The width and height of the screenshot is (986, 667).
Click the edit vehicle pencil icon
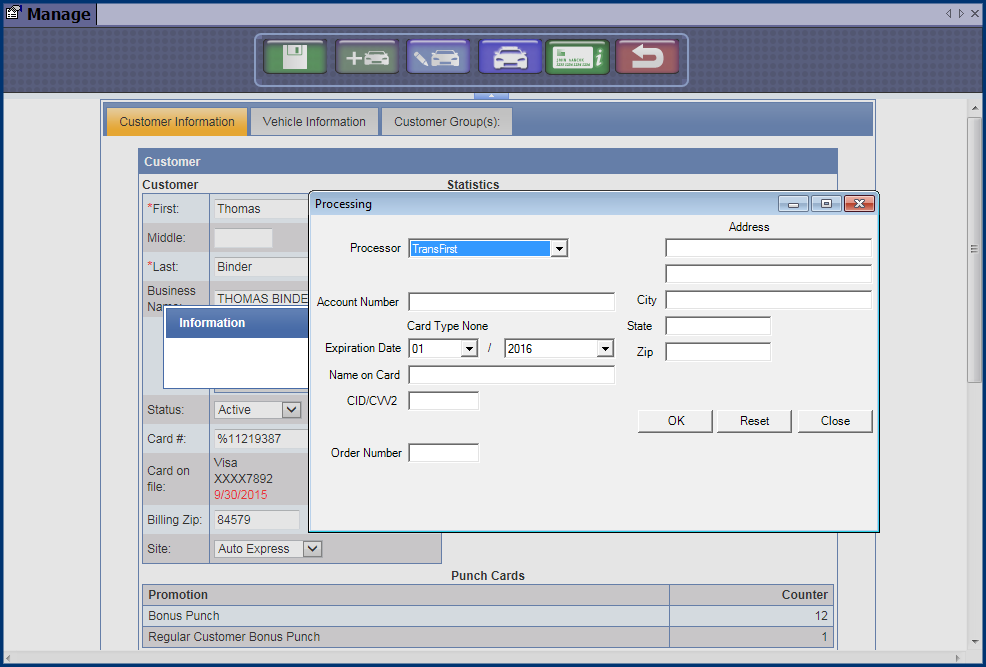pyautogui.click(x=438, y=58)
